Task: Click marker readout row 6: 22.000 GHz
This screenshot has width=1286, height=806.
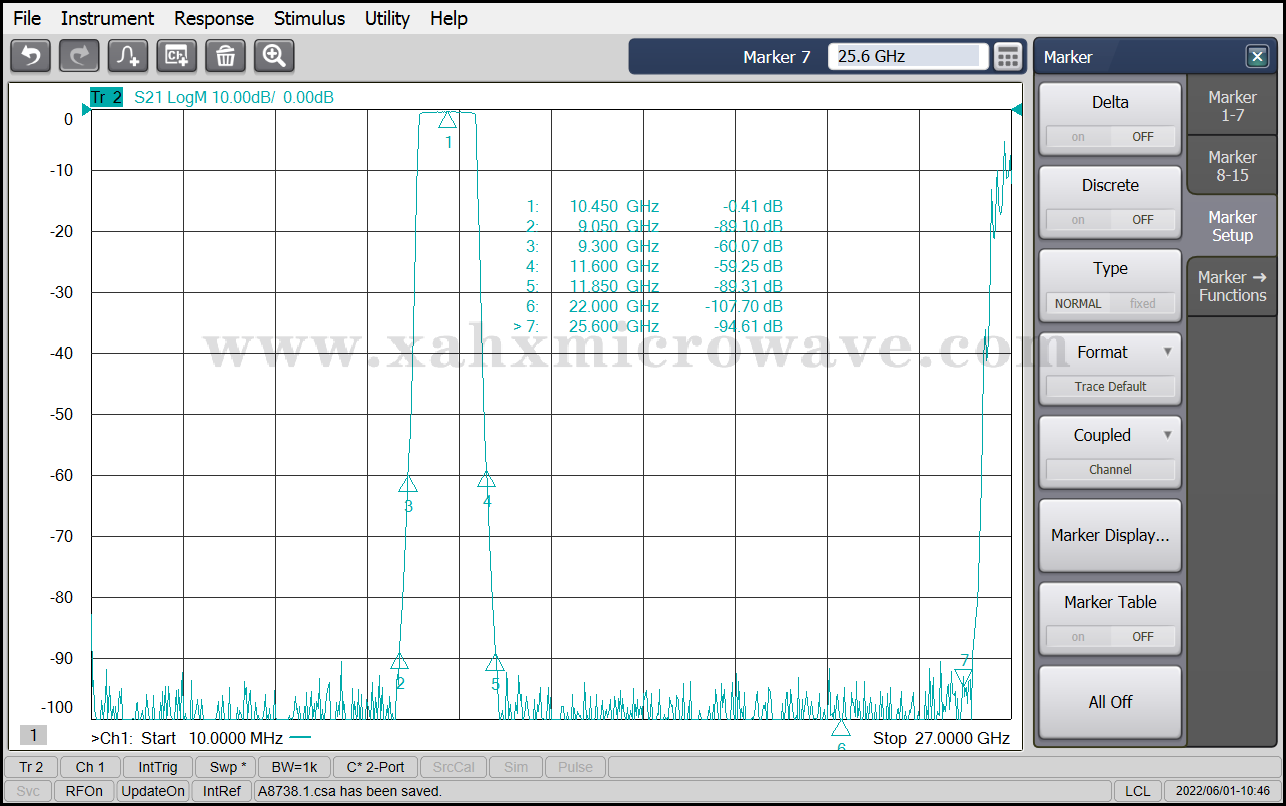Action: (x=654, y=306)
